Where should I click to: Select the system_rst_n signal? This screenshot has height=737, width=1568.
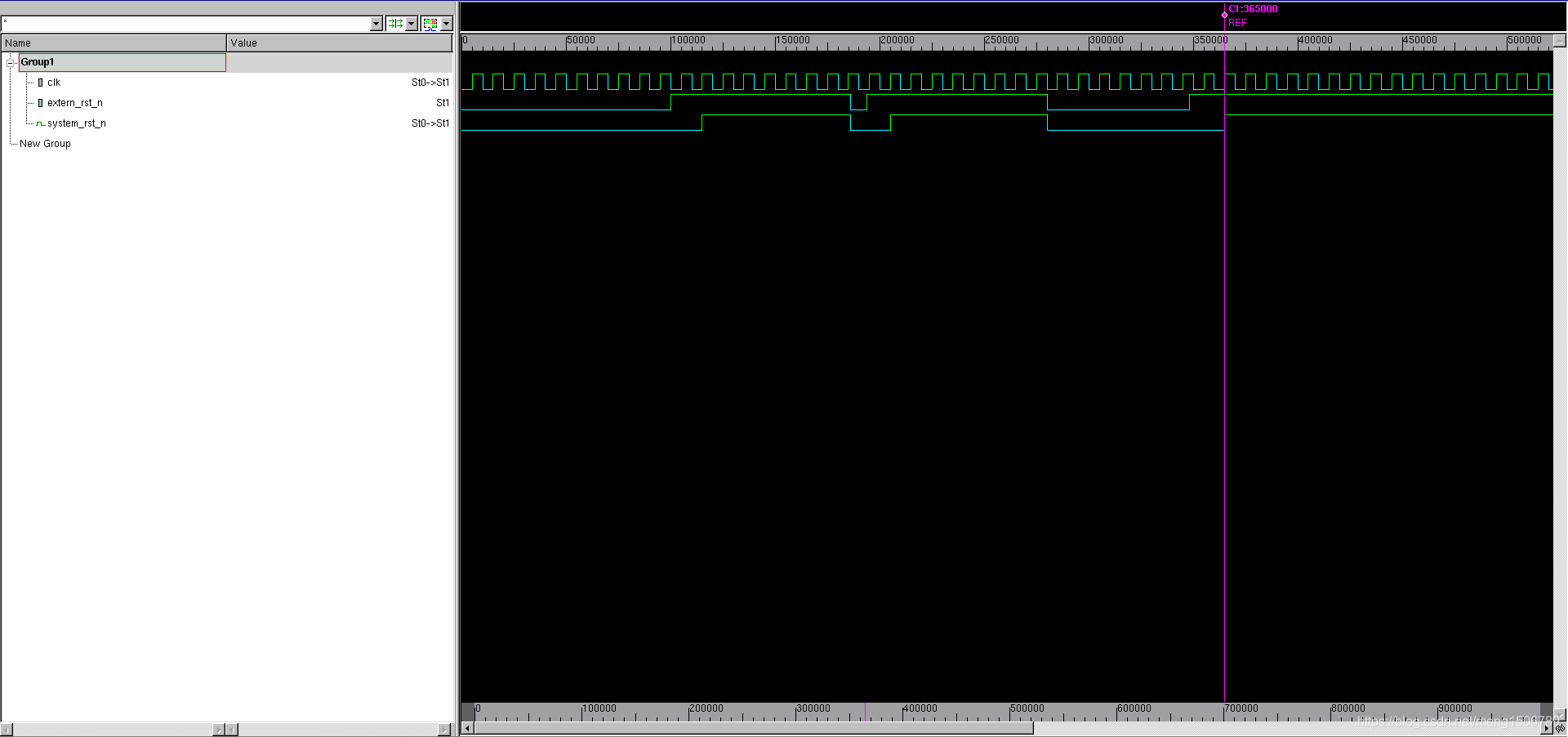(x=77, y=123)
